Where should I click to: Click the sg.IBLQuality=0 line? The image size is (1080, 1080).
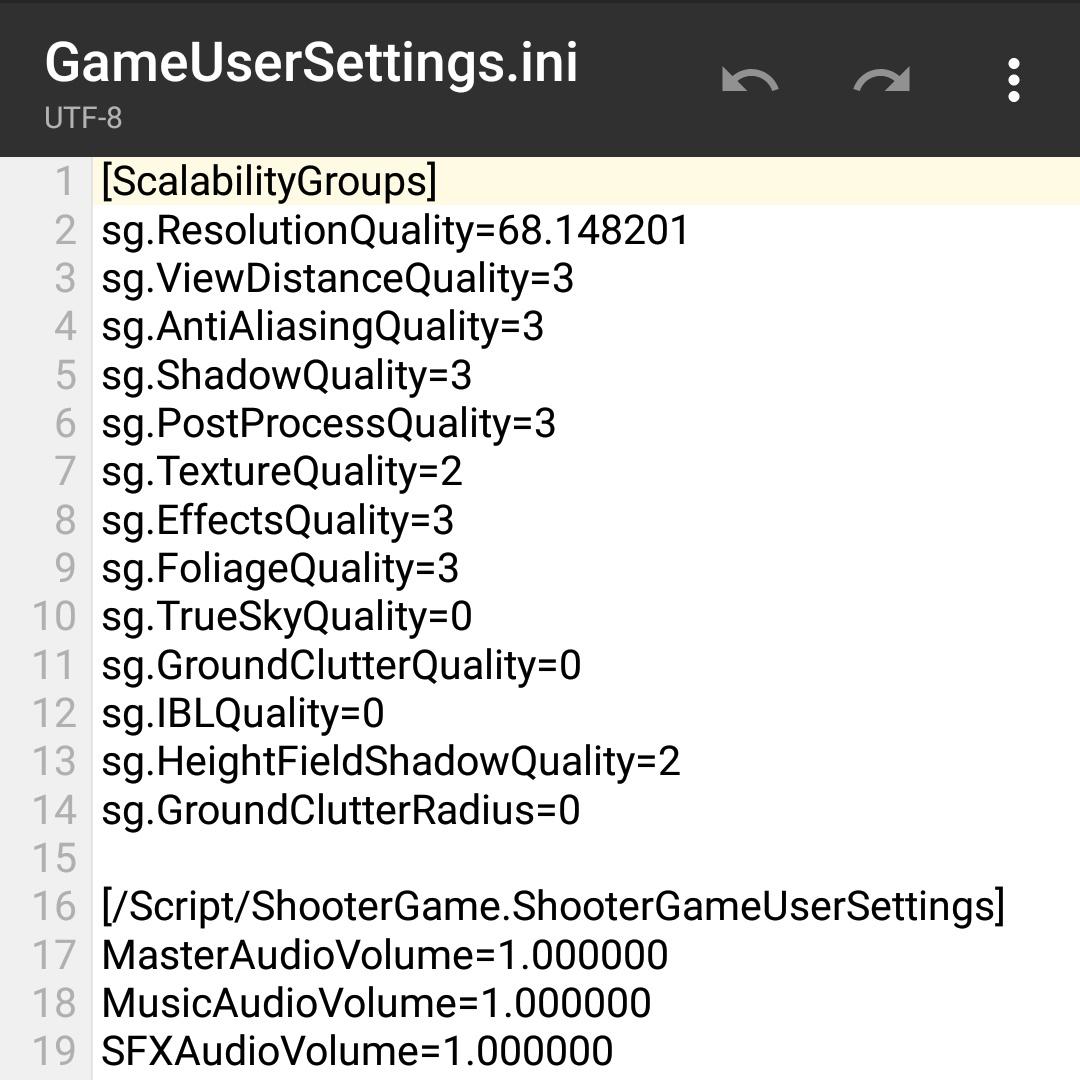pyautogui.click(x=242, y=714)
